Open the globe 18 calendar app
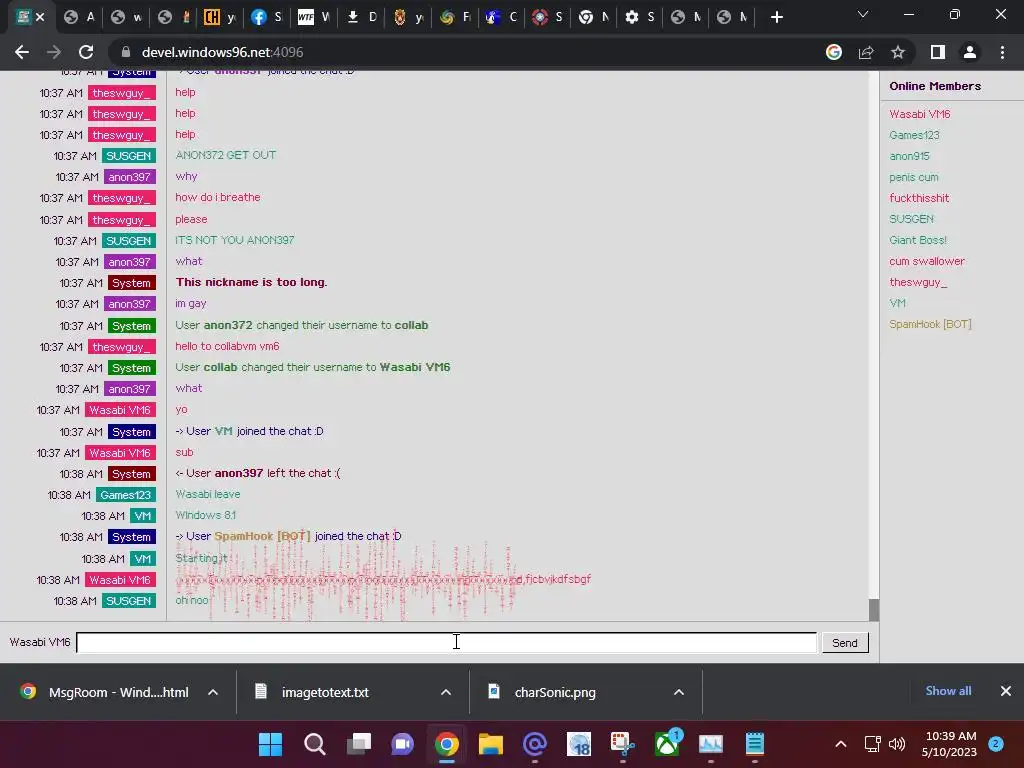The image size is (1024, 768). tap(579, 744)
